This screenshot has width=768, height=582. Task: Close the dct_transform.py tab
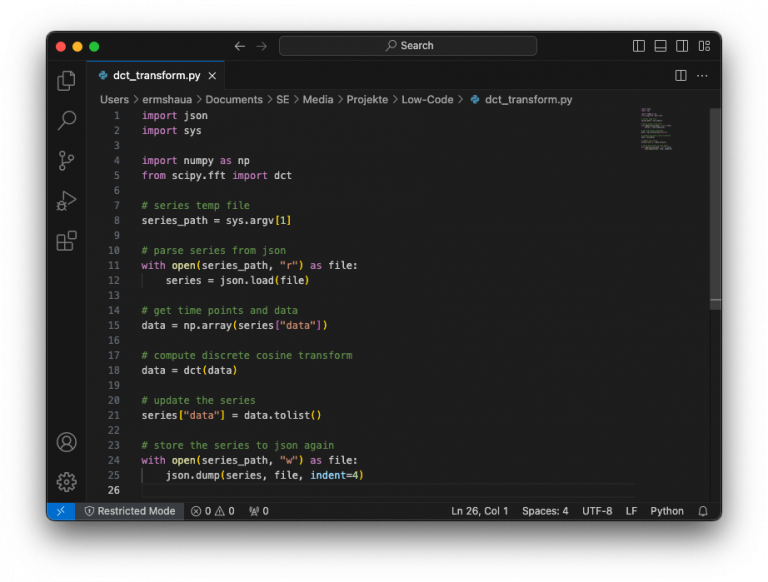tap(214, 76)
